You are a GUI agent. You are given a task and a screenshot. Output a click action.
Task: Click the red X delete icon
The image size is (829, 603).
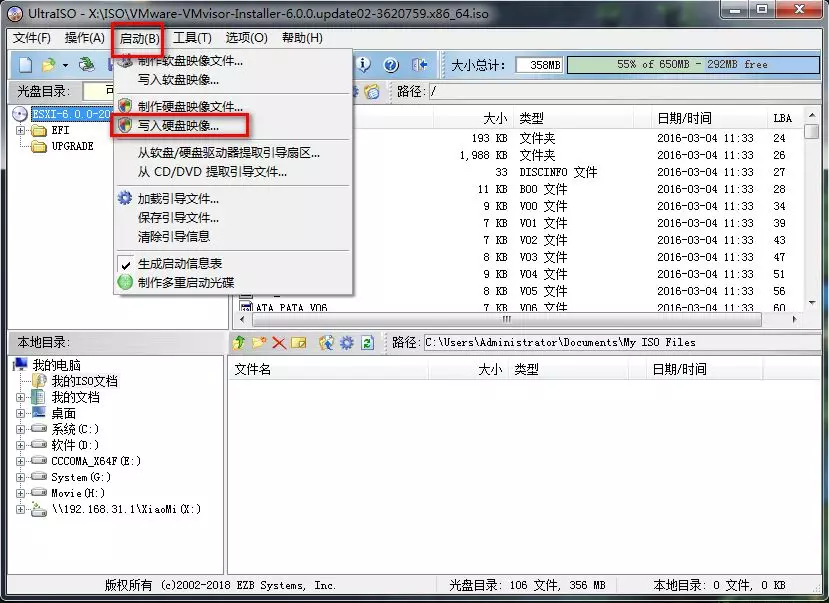coord(279,343)
